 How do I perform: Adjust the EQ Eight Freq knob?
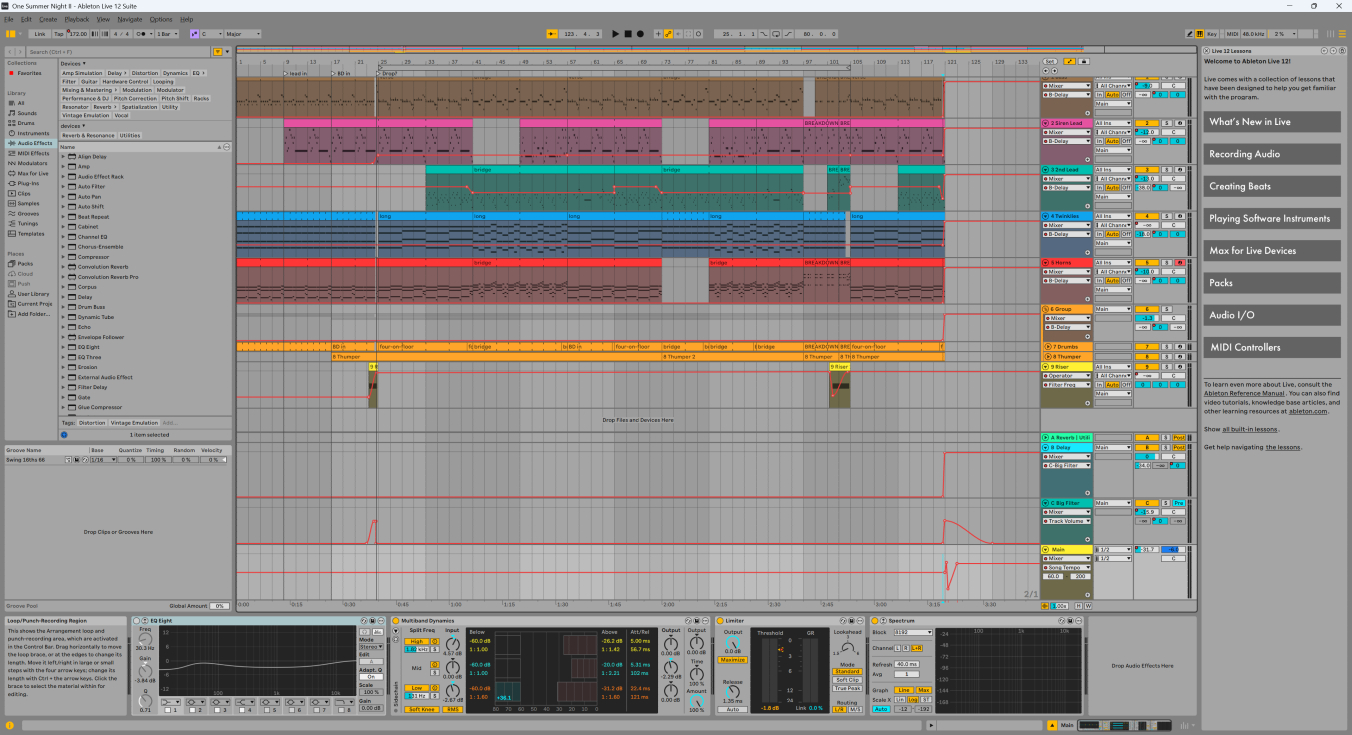(145, 639)
